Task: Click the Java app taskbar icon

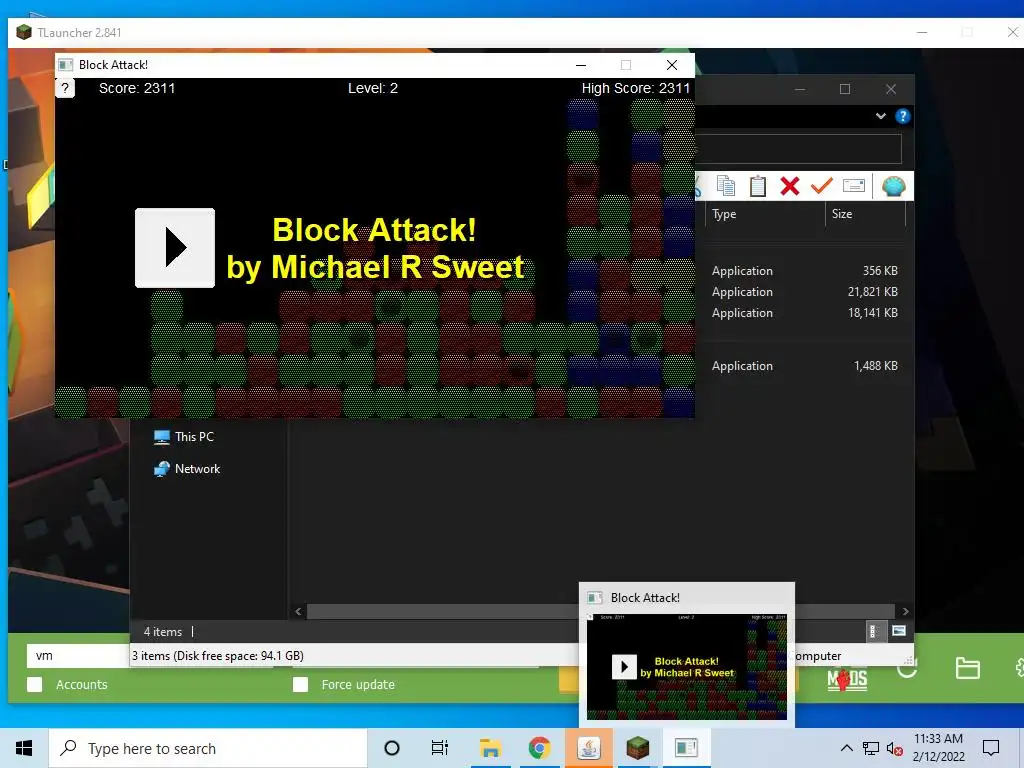Action: click(x=588, y=748)
